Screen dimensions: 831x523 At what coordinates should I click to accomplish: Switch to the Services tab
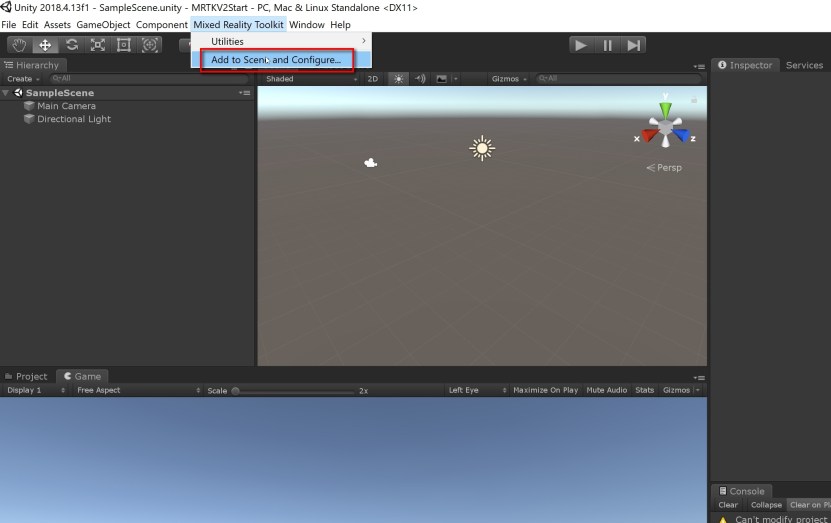coord(805,65)
